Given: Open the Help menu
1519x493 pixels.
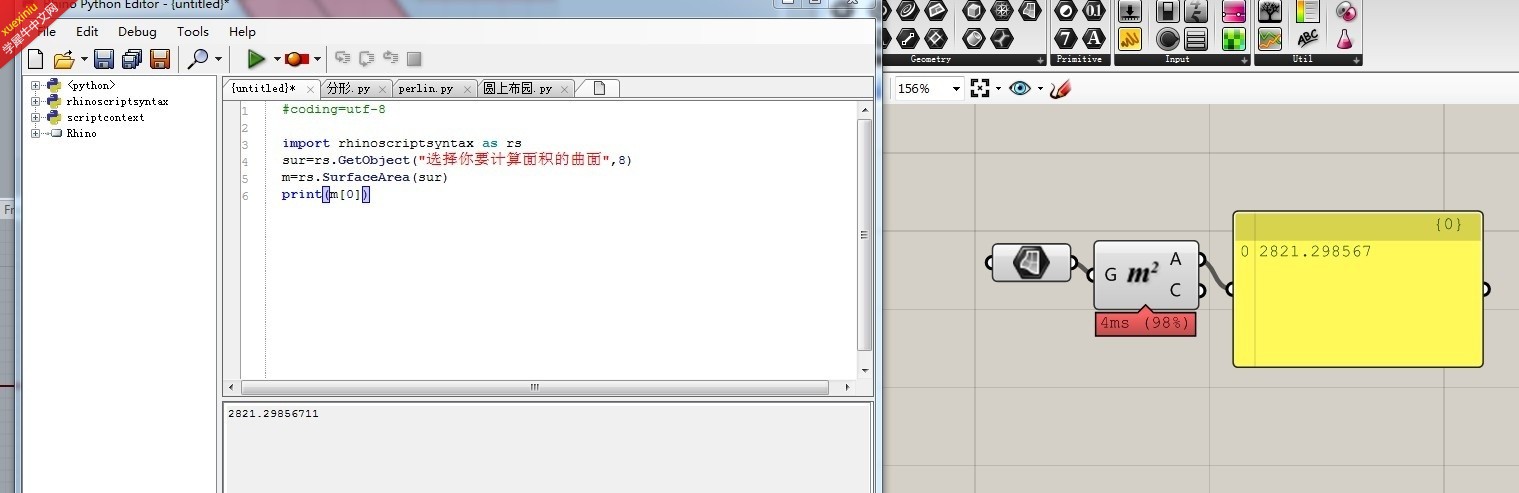Looking at the screenshot, I should point(243,32).
